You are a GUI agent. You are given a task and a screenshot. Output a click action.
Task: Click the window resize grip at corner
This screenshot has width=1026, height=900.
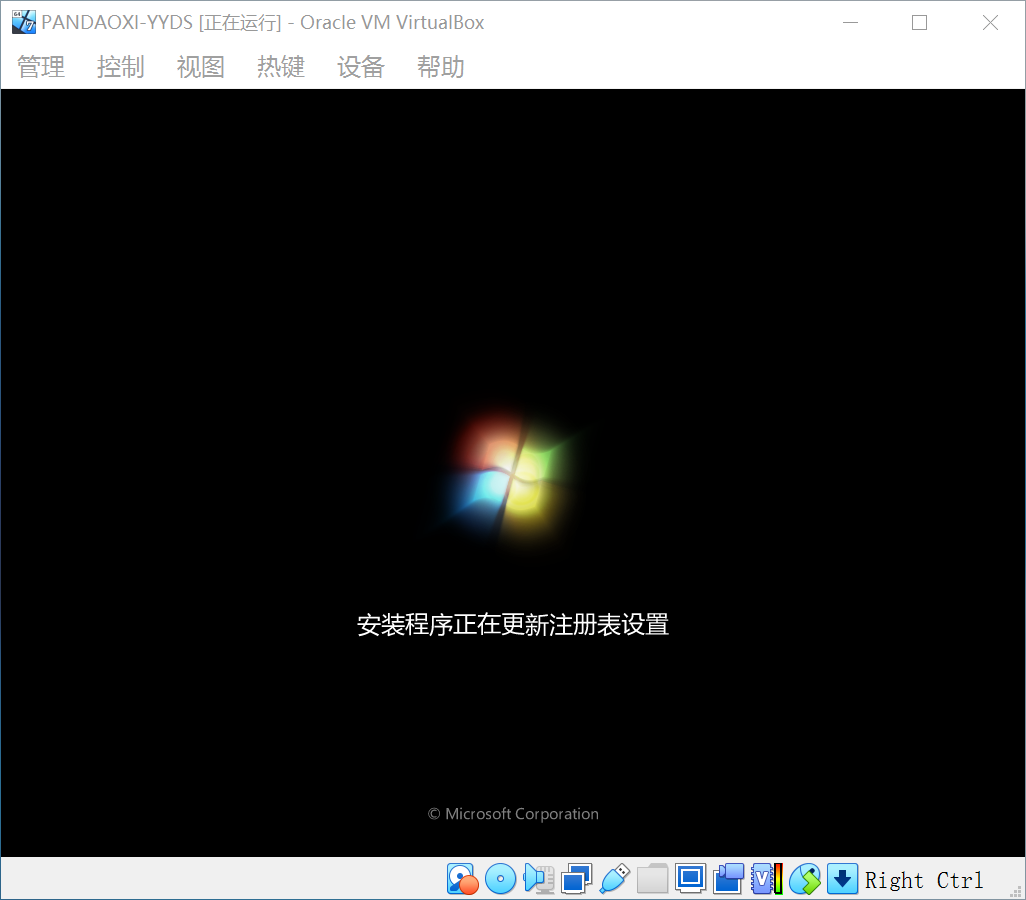click(1016, 891)
